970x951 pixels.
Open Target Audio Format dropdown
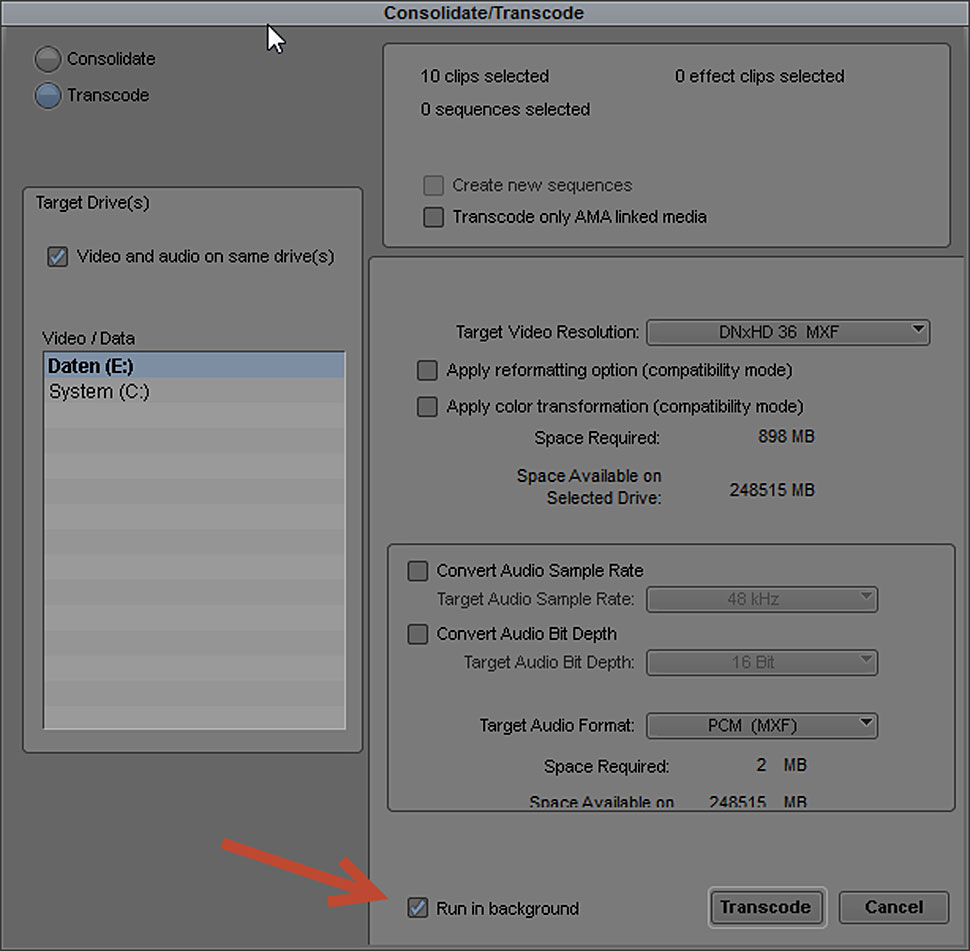click(762, 725)
